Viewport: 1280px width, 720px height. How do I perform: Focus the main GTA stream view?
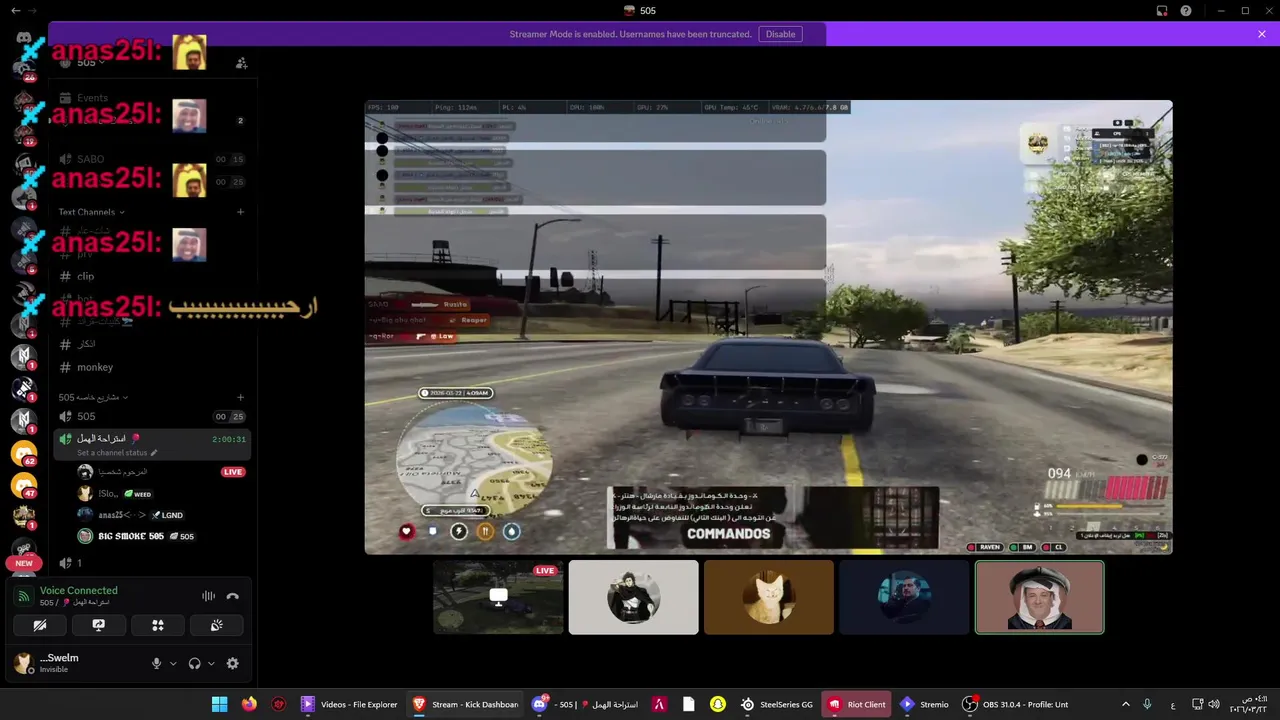(768, 327)
